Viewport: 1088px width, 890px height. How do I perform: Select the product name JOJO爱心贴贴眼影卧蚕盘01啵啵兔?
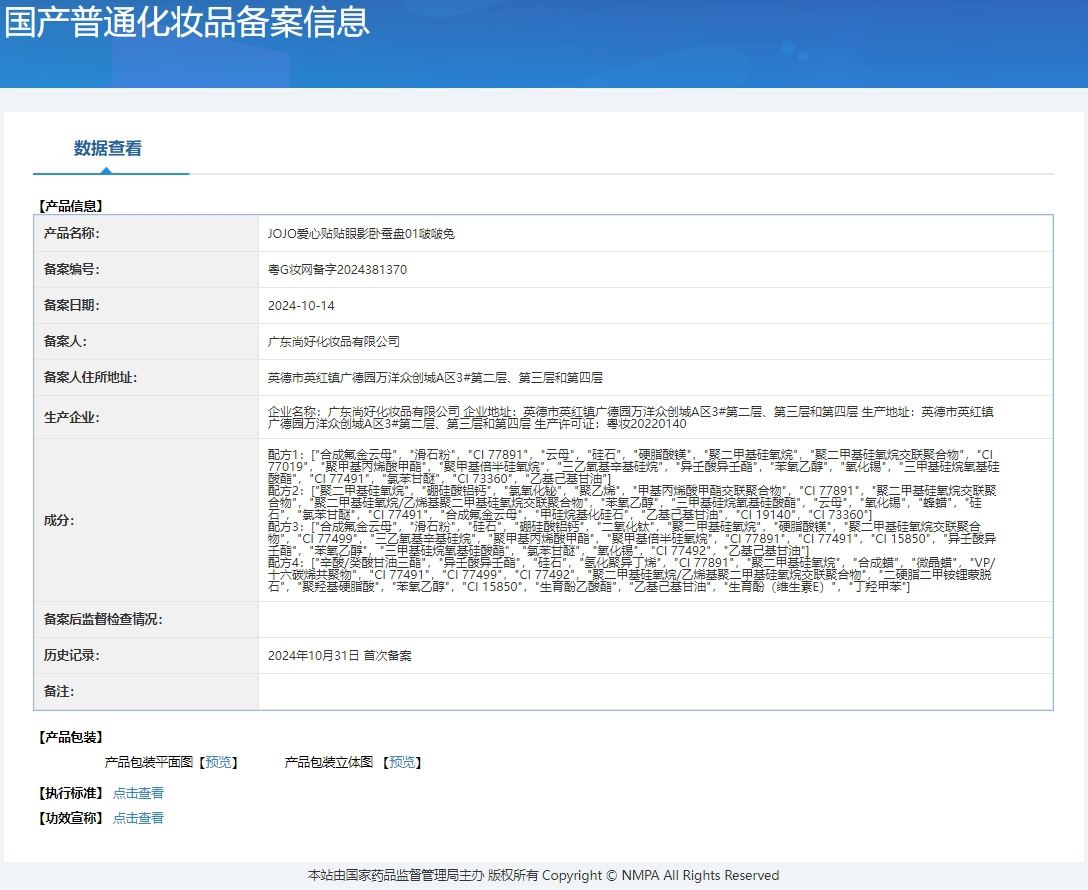coord(362,234)
